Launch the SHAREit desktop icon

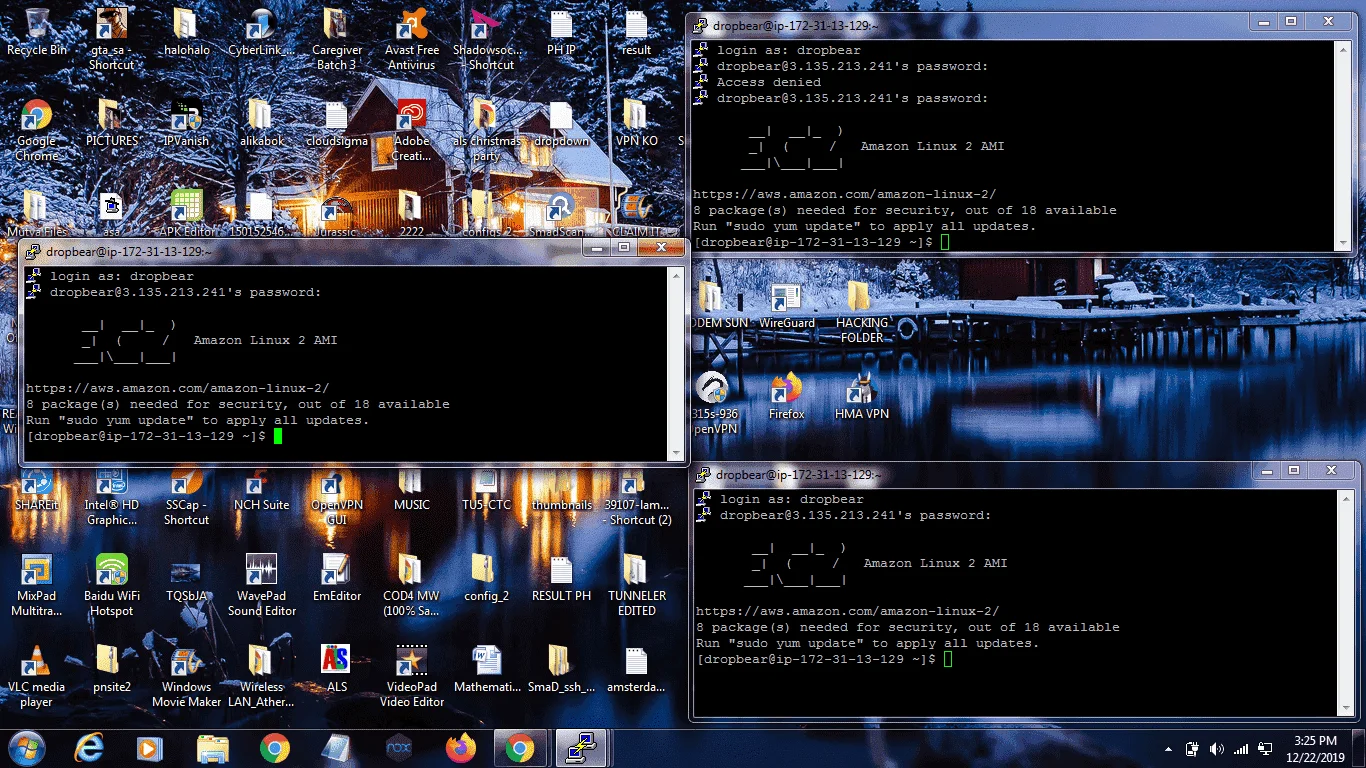coord(37,490)
